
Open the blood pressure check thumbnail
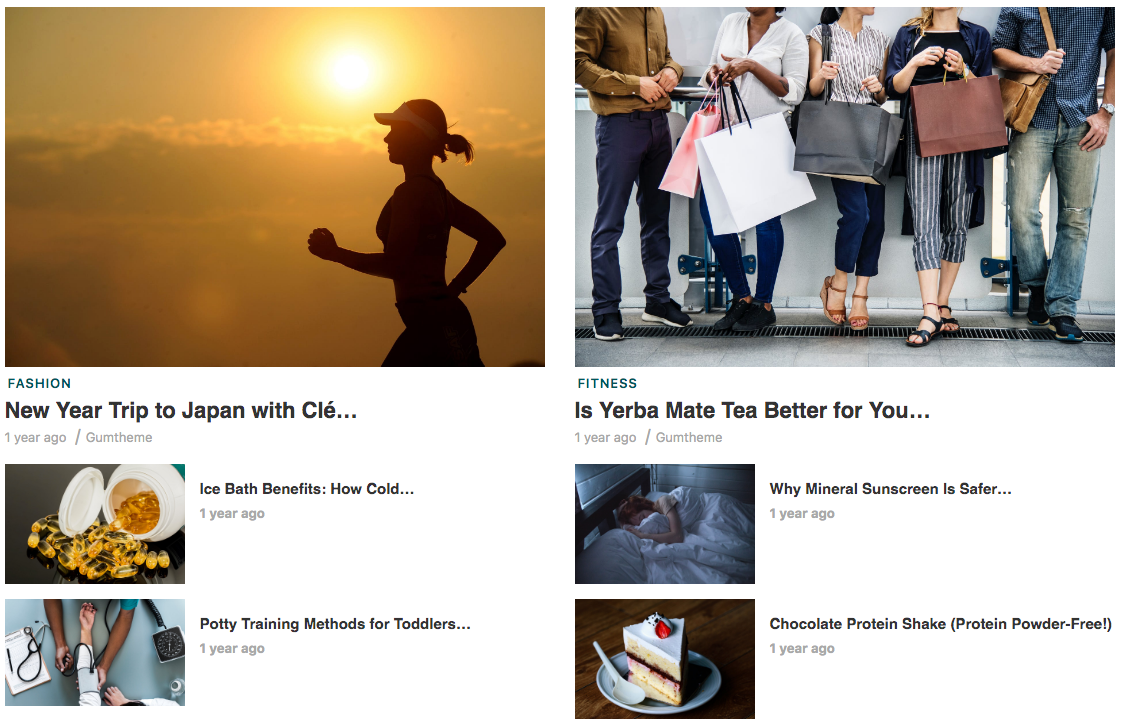pyautogui.click(x=95, y=652)
